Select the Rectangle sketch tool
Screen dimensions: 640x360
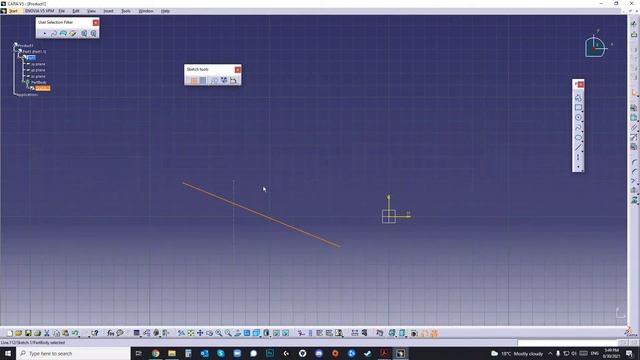click(578, 108)
